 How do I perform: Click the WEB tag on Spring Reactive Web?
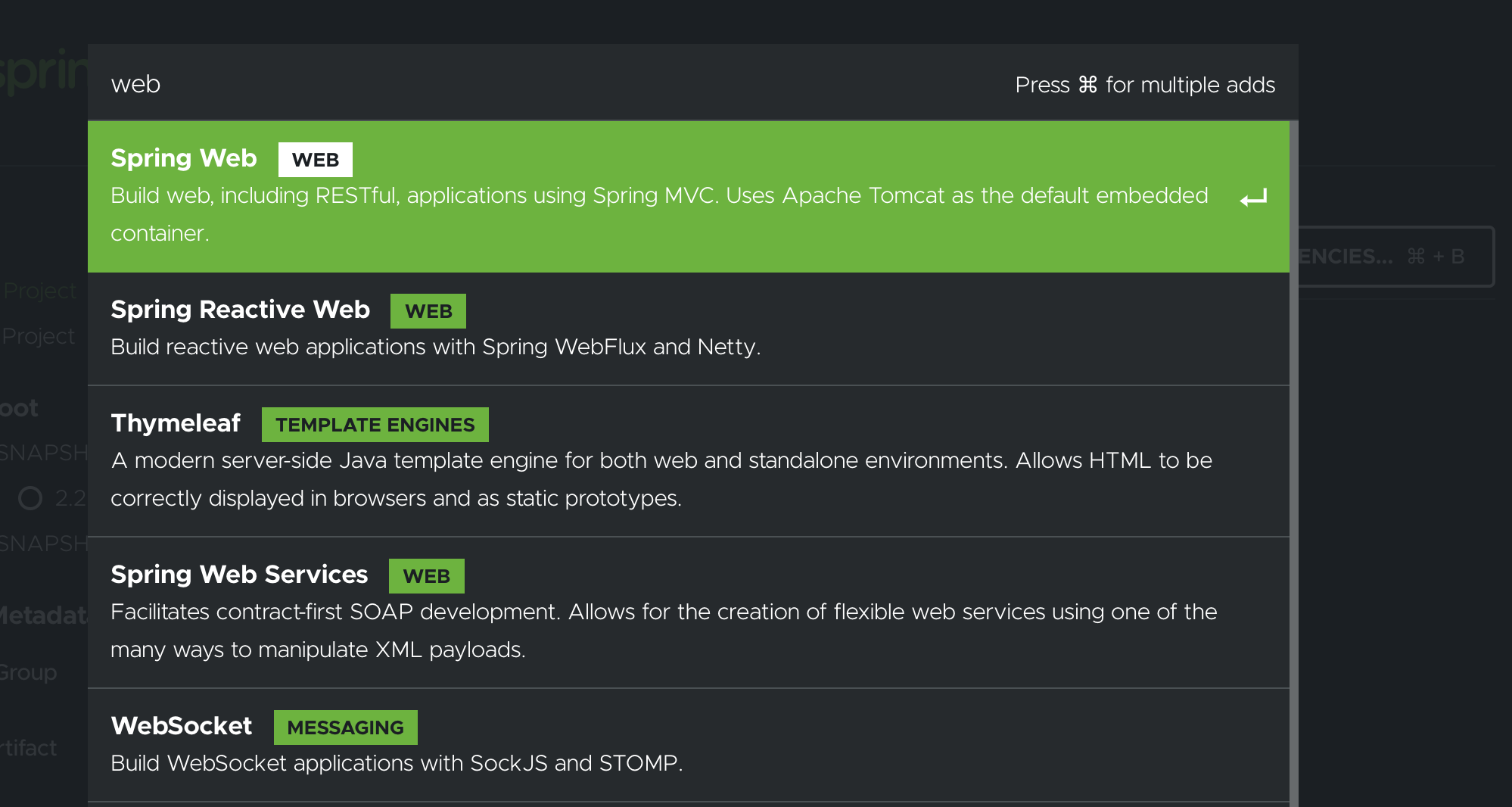pyautogui.click(x=428, y=311)
